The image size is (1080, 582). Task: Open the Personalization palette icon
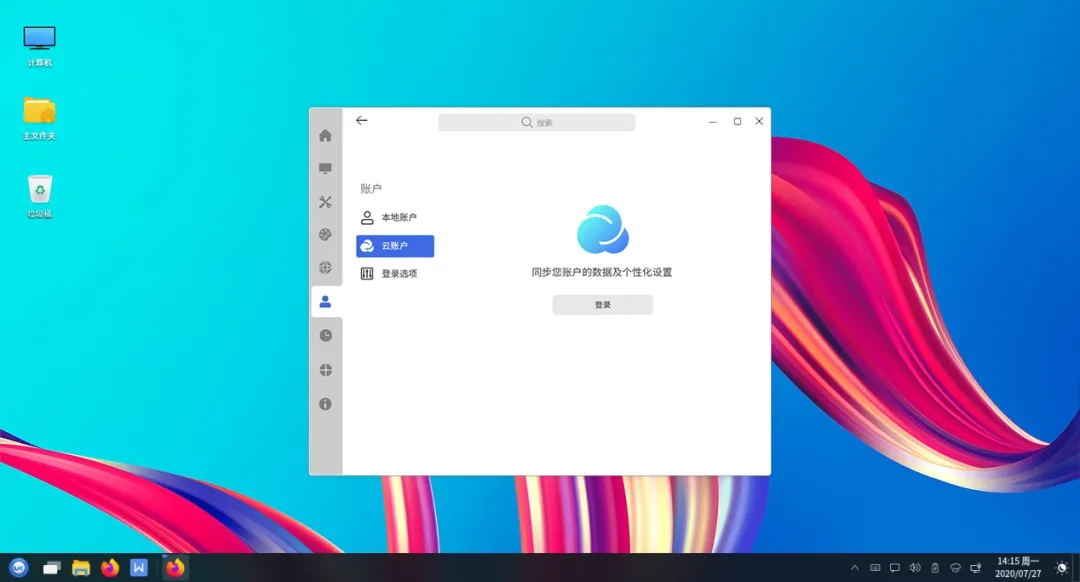tap(324, 235)
